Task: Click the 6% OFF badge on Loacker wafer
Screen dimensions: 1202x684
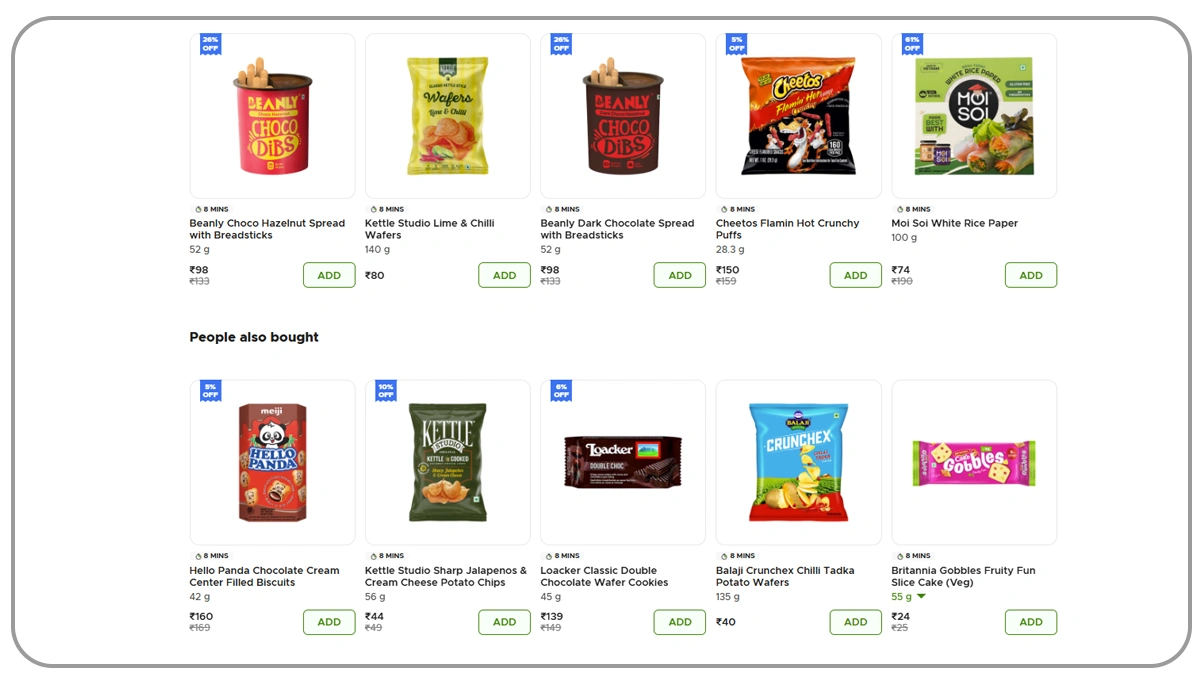Action: pos(561,390)
